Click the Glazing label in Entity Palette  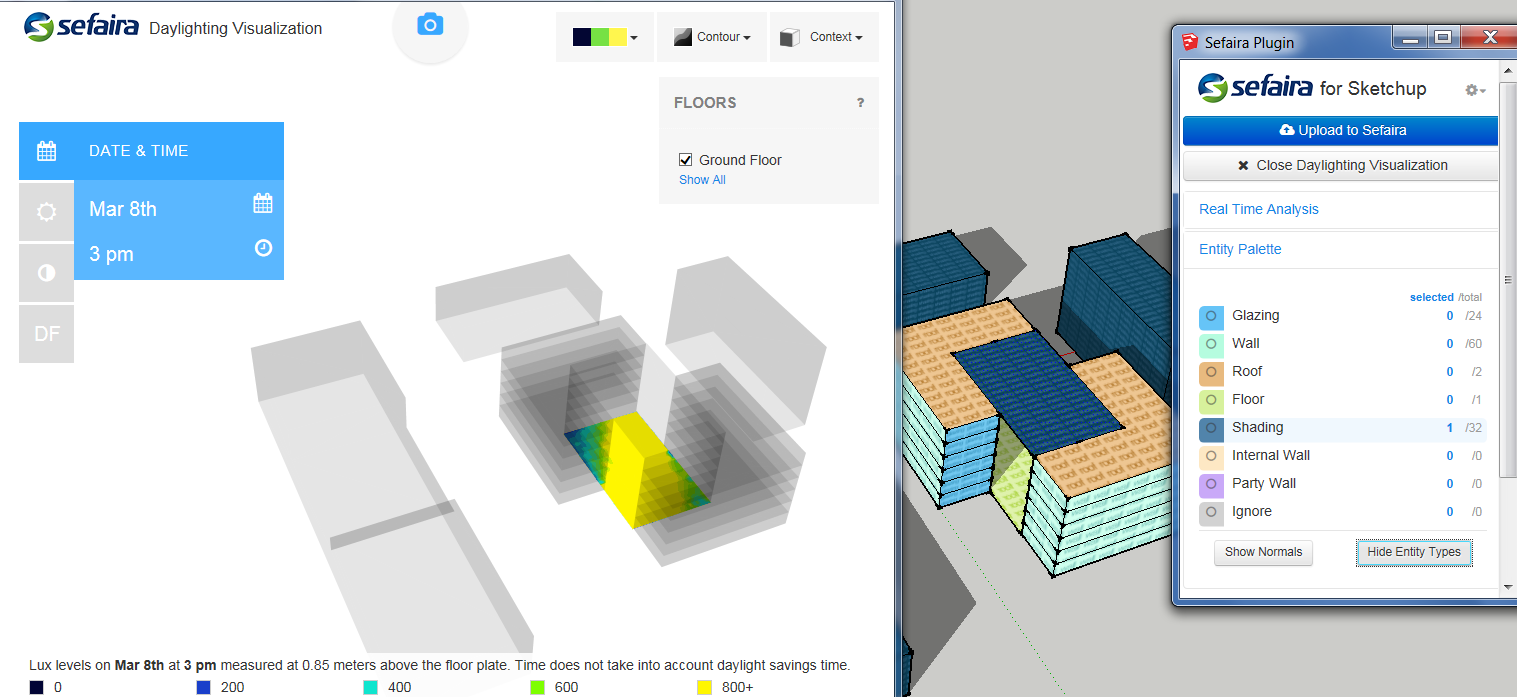1255,315
